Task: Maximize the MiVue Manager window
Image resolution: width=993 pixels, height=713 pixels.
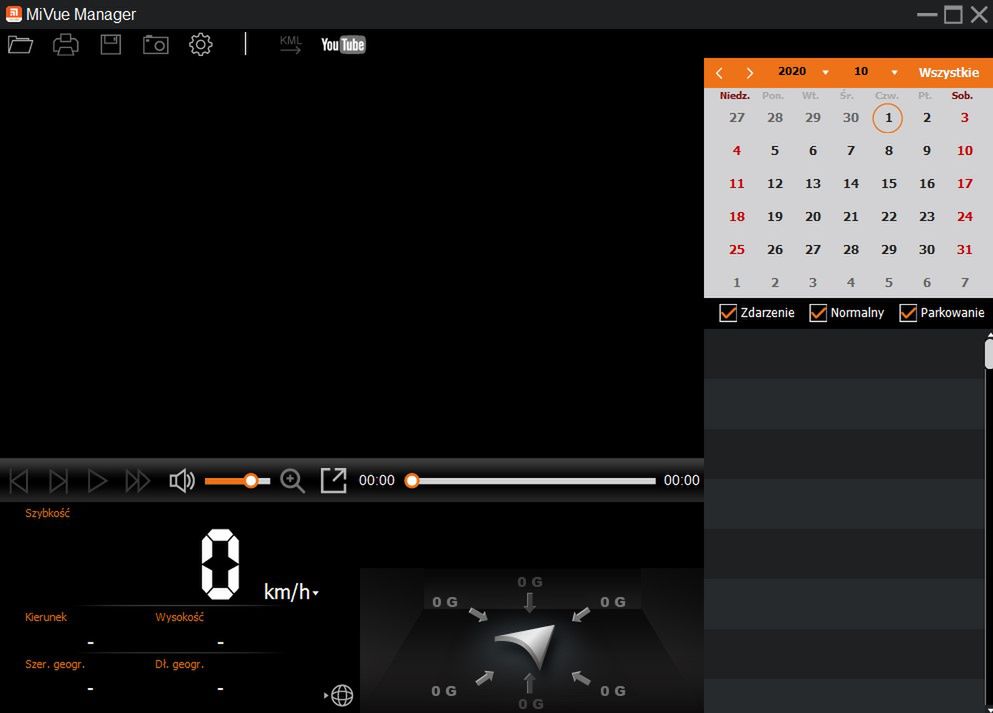Action: [953, 14]
